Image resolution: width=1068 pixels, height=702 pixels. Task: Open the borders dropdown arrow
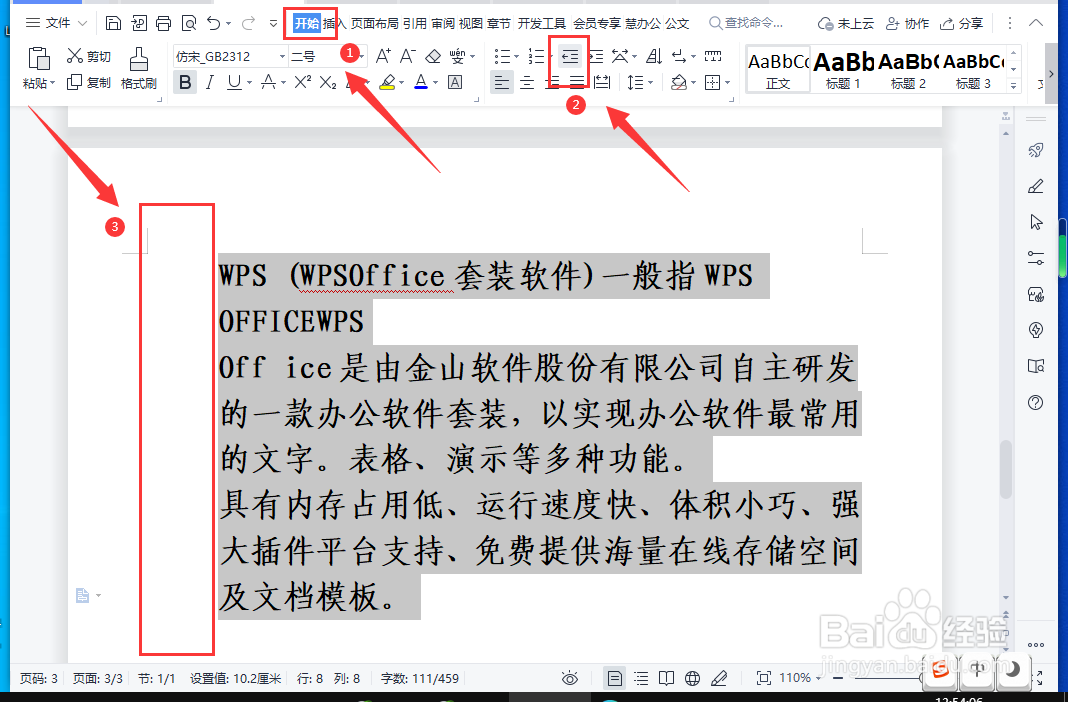[x=728, y=83]
